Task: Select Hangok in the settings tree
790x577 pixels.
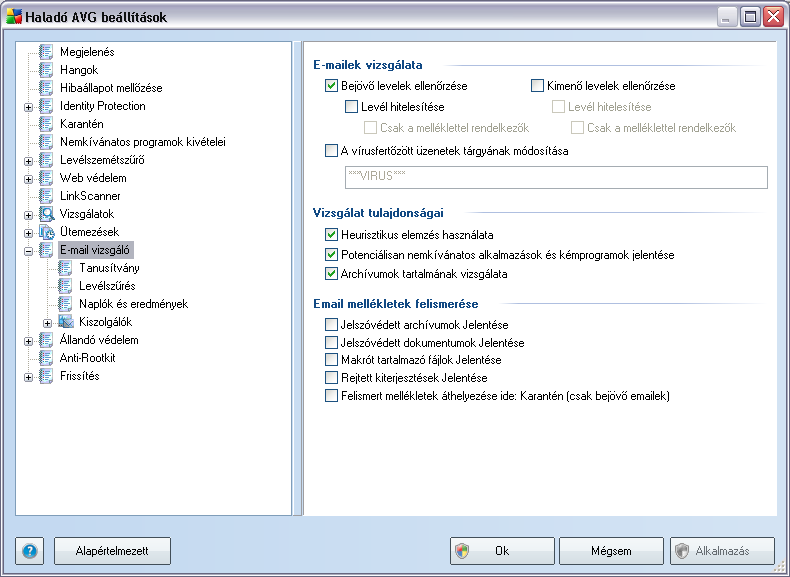Action: [79, 70]
